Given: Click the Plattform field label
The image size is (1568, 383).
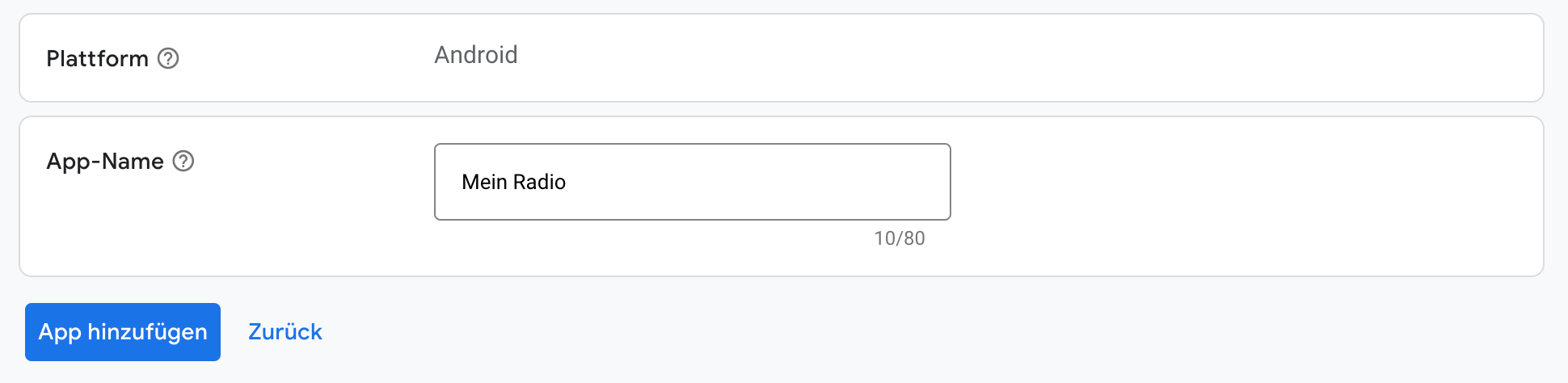Looking at the screenshot, I should [98, 58].
